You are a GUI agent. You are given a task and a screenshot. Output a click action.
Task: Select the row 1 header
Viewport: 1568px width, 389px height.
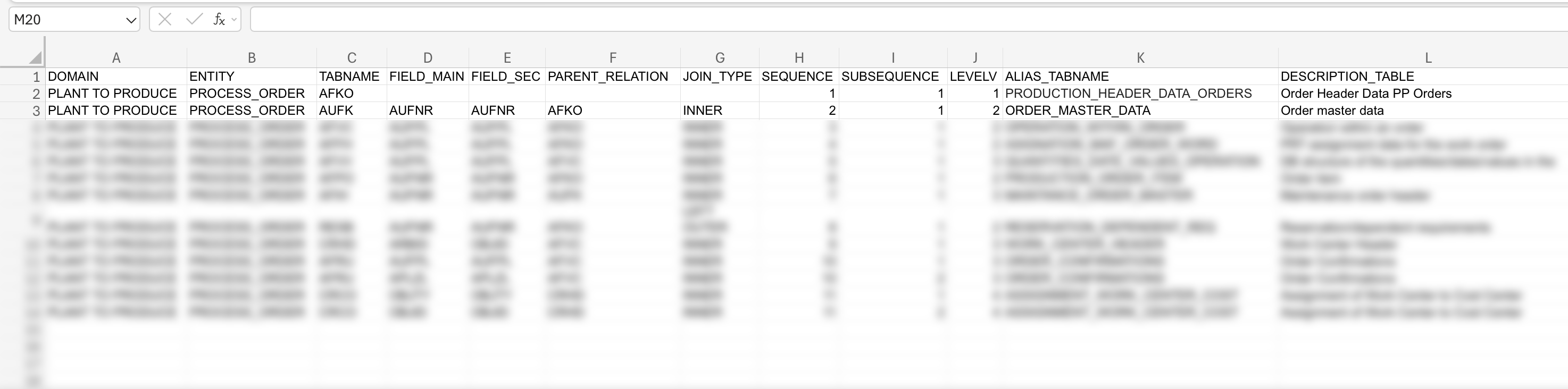(35, 77)
